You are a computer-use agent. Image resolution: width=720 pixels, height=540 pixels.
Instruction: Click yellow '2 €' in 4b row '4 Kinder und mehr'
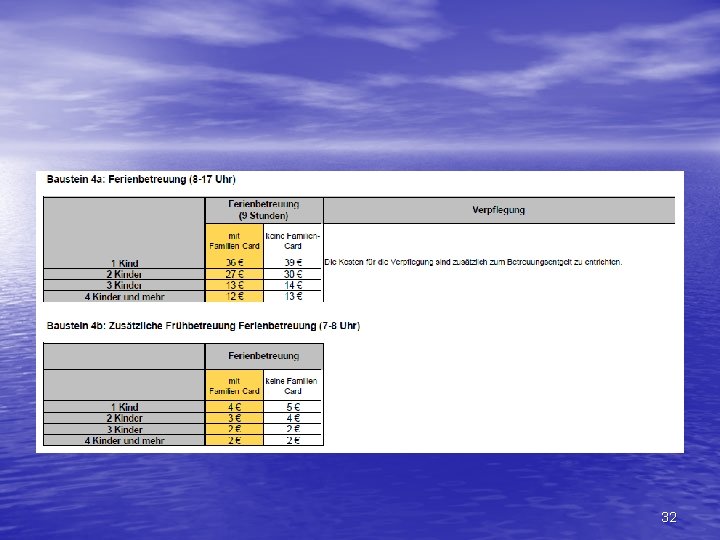234,440
